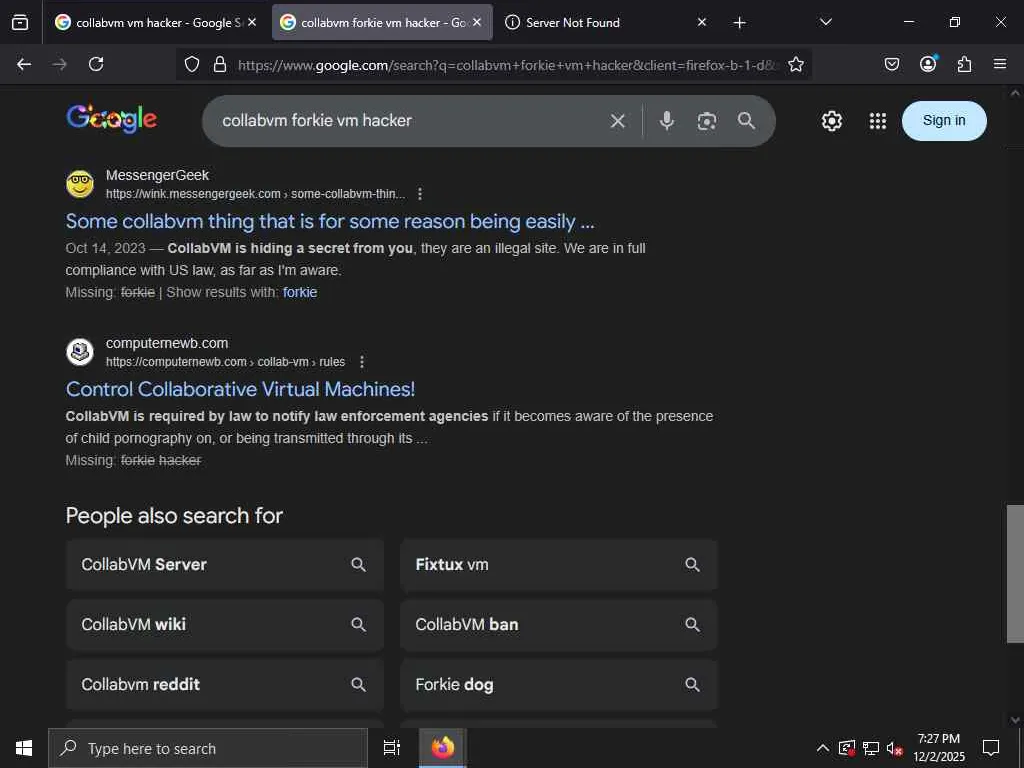
Task: Close the 'Server Not Found' tab
Action: coord(701,22)
